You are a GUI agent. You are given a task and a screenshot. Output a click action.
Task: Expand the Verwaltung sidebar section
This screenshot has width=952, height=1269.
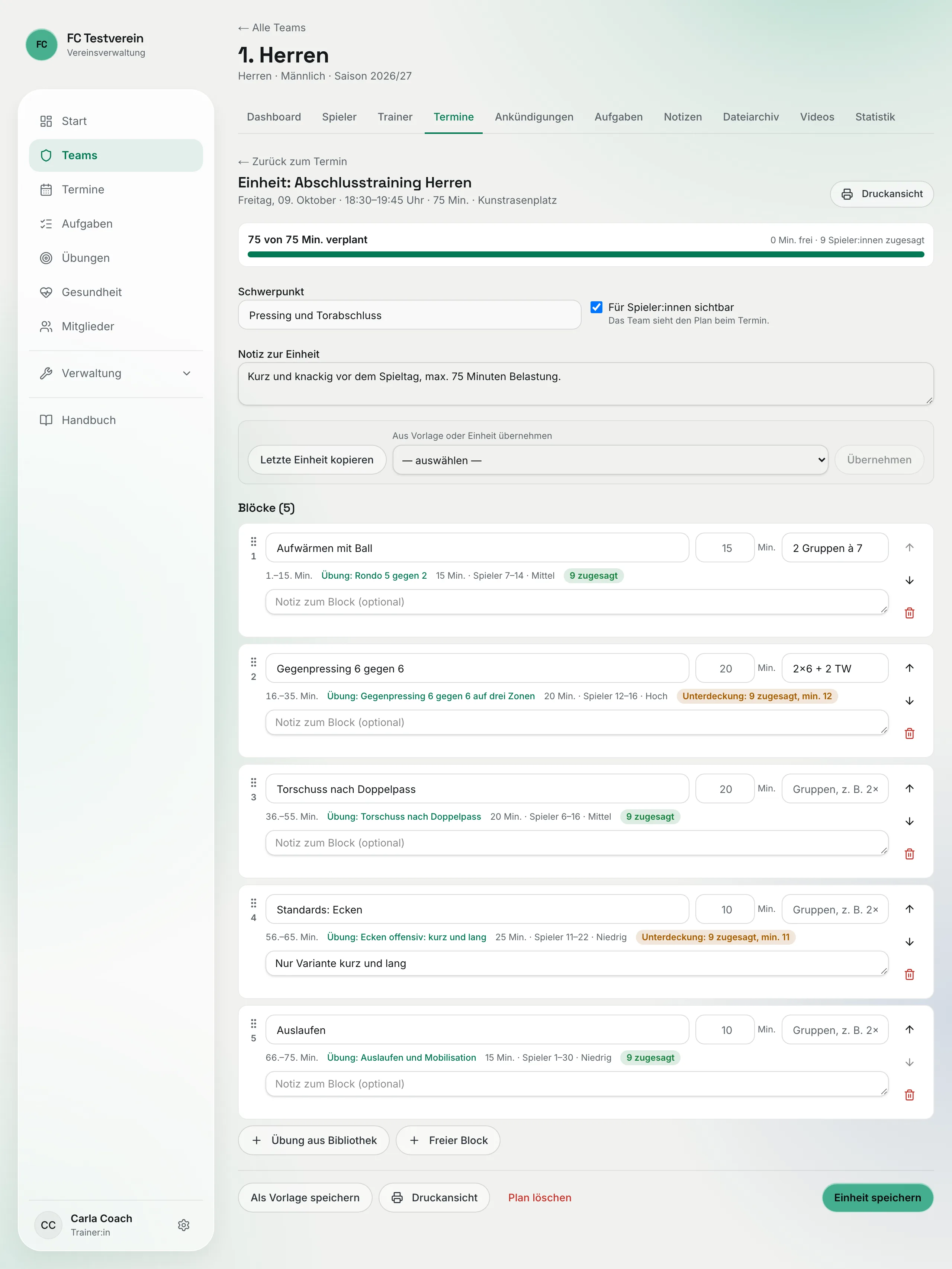(x=116, y=373)
